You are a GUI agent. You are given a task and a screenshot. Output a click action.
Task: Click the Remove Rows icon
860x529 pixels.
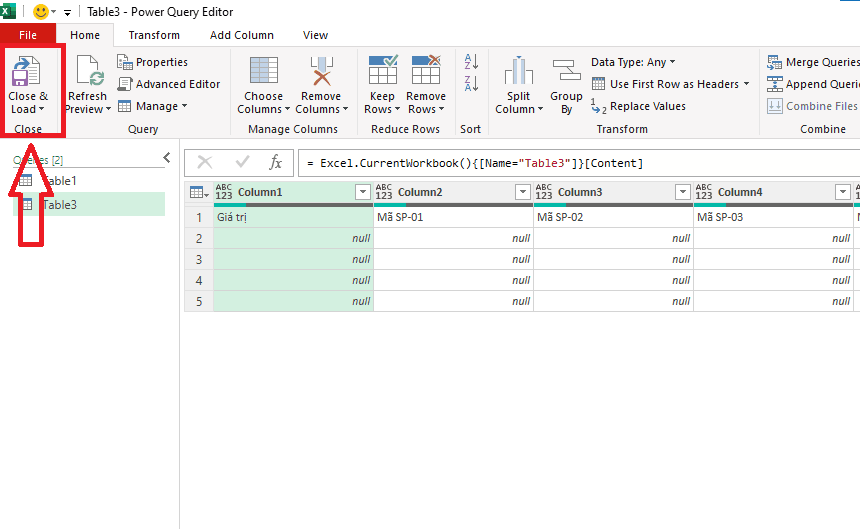(x=426, y=70)
